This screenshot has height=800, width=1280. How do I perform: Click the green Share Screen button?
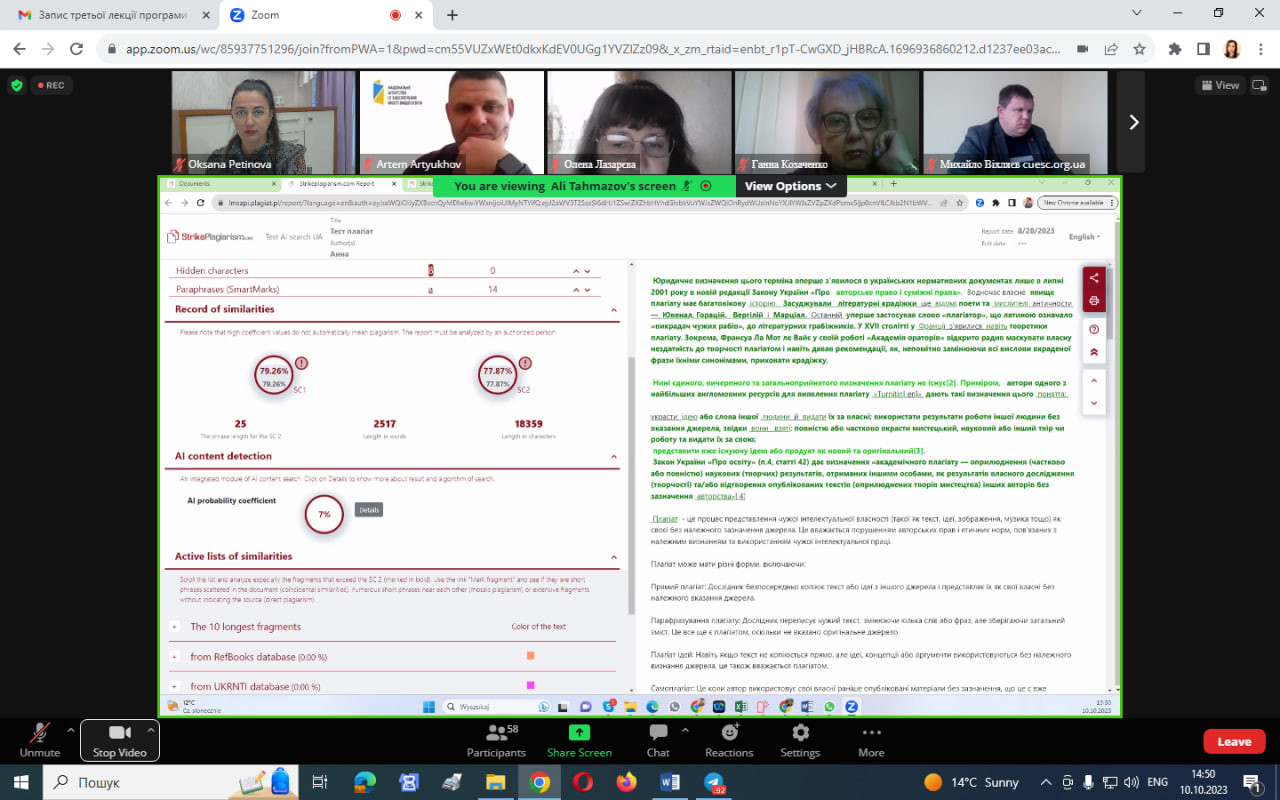pos(579,741)
